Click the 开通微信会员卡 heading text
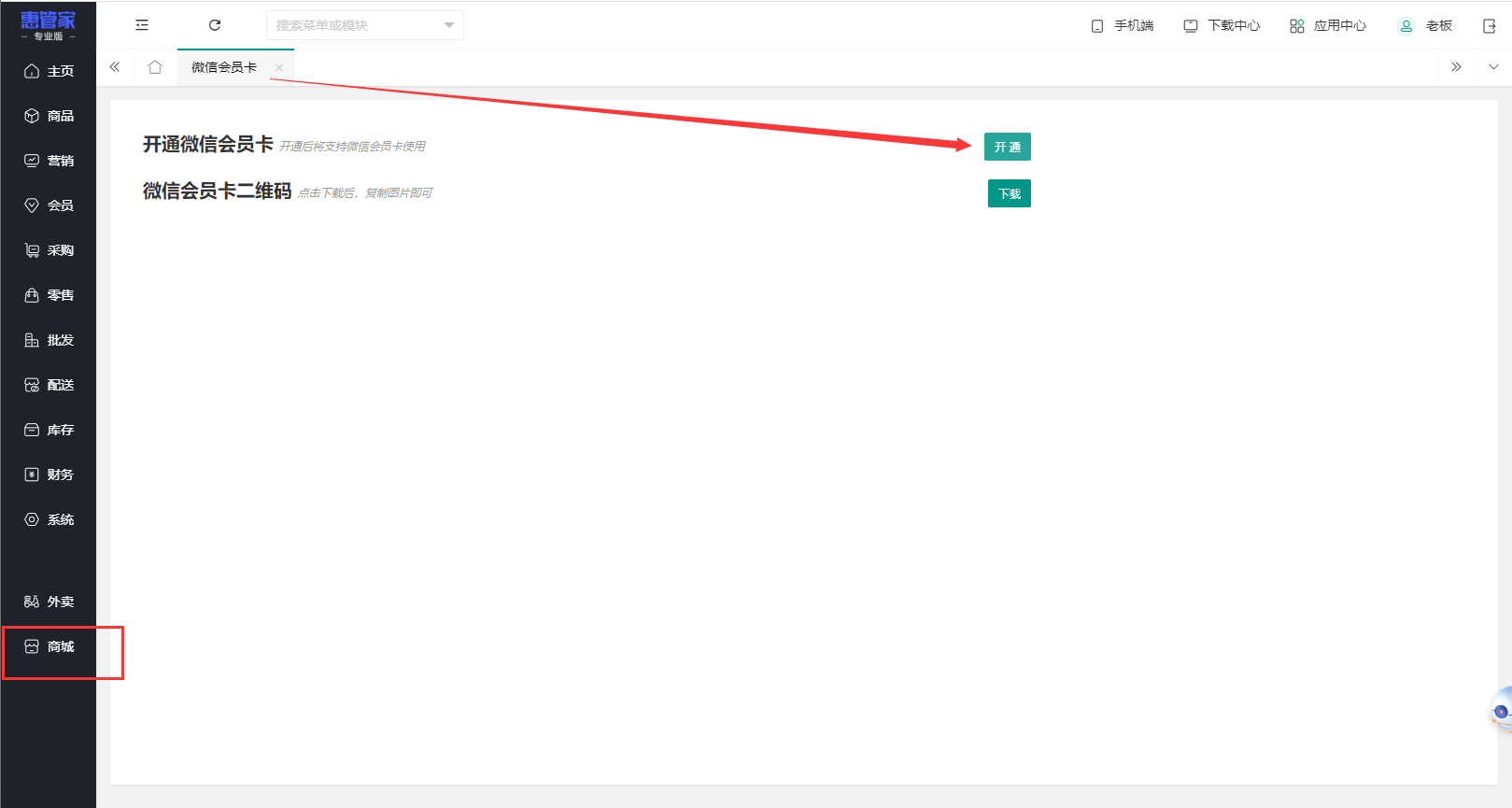This screenshot has height=808, width=1512. [x=208, y=145]
